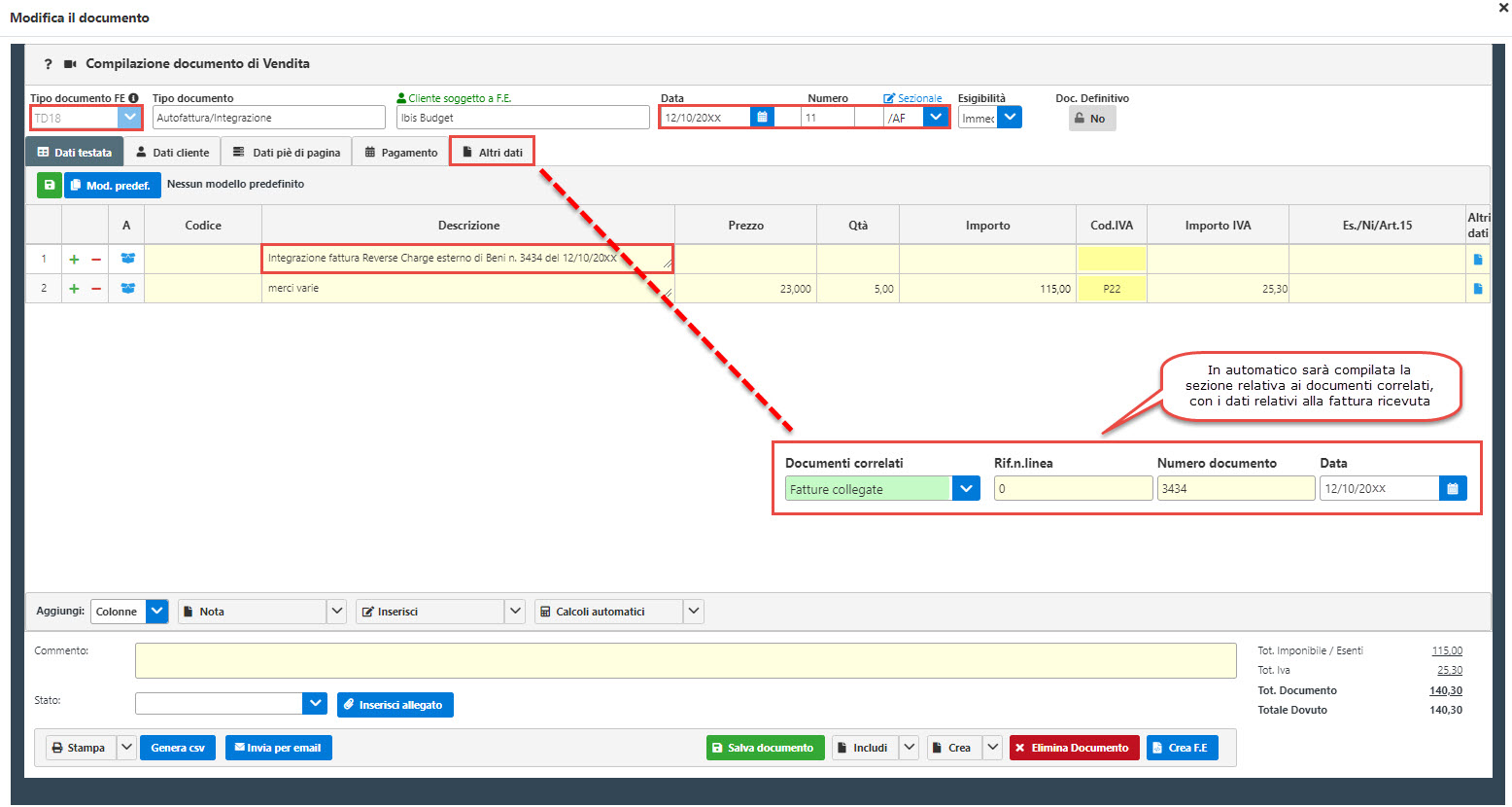Switch to the Dati testata tab

click(75, 153)
